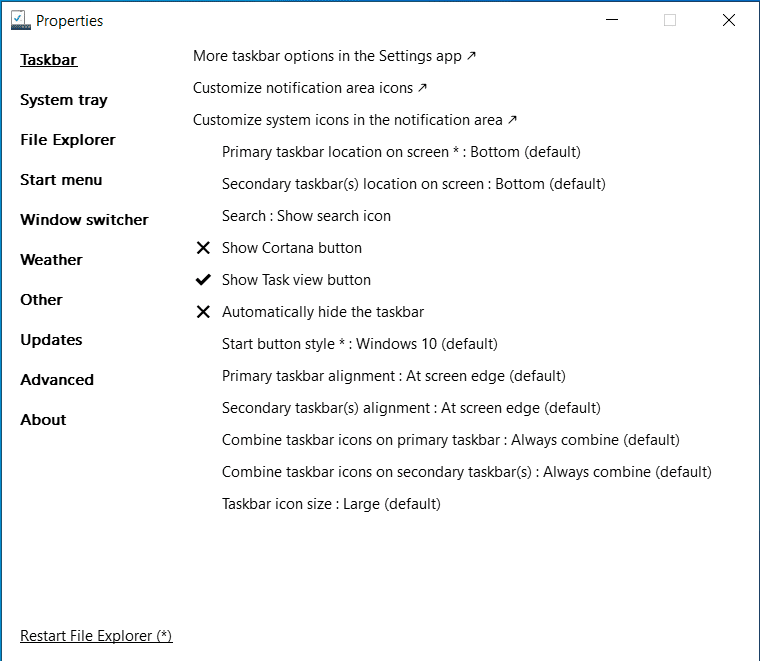Click Restart File Explorer link

point(96,636)
